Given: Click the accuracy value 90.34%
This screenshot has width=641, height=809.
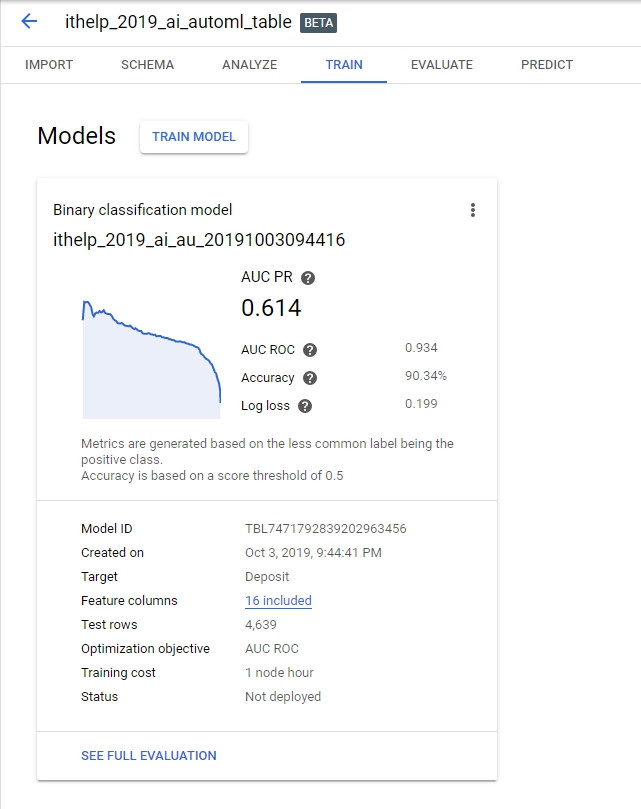Looking at the screenshot, I should [426, 376].
